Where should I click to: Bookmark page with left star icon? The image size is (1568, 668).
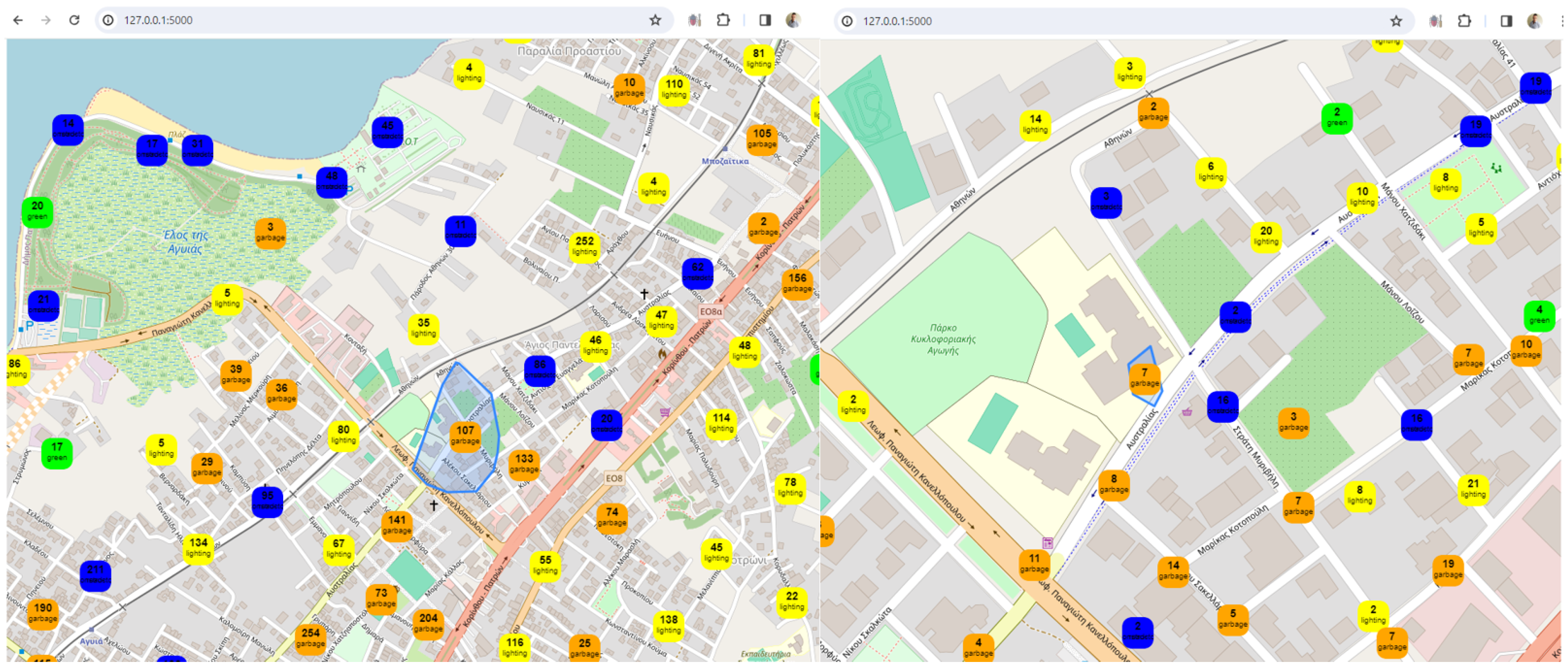click(655, 20)
